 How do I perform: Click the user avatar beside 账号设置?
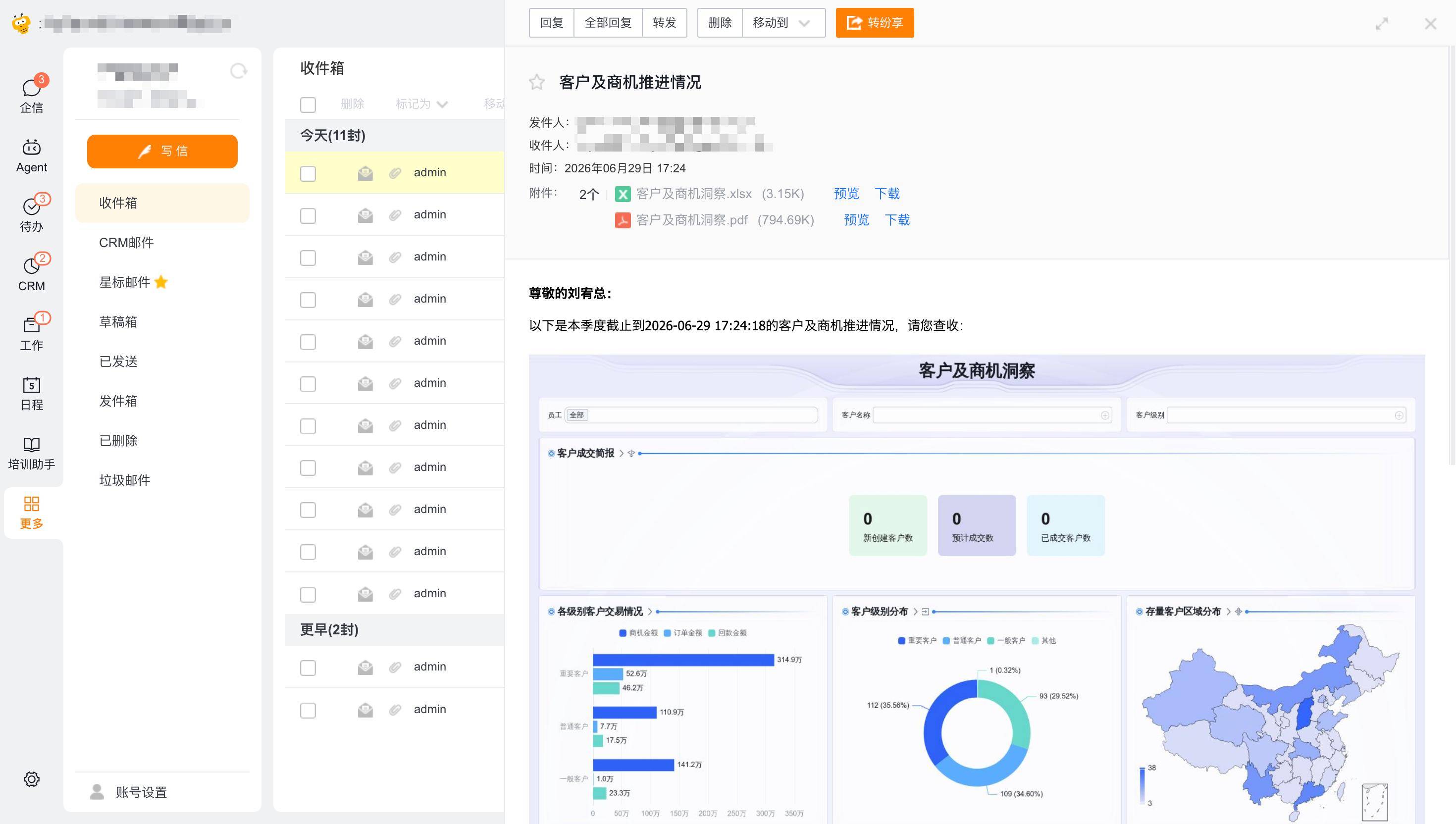point(97,792)
